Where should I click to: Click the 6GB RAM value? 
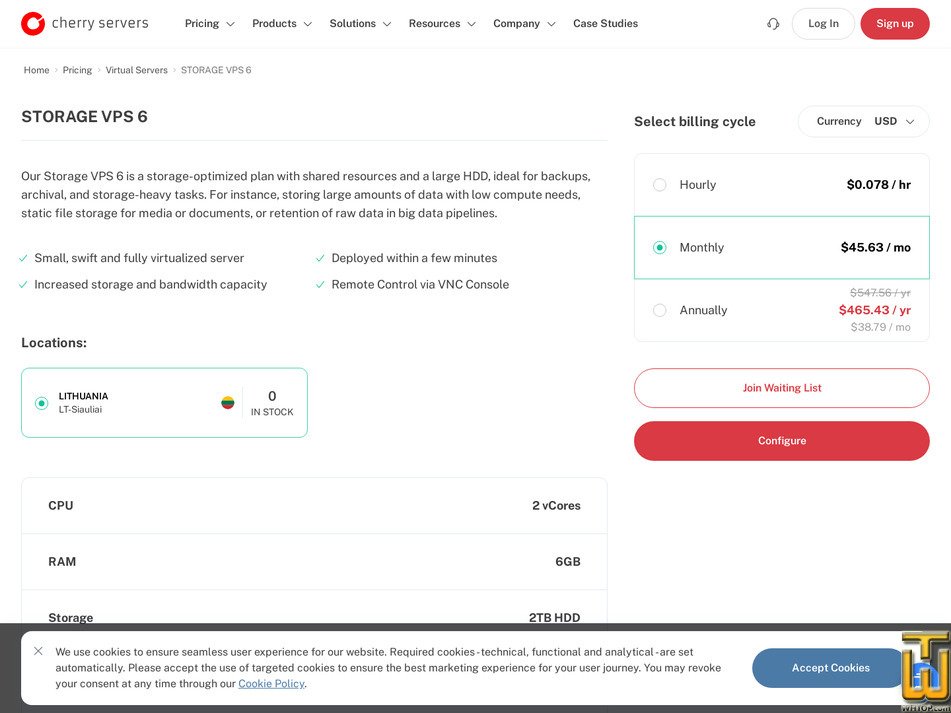tap(568, 561)
